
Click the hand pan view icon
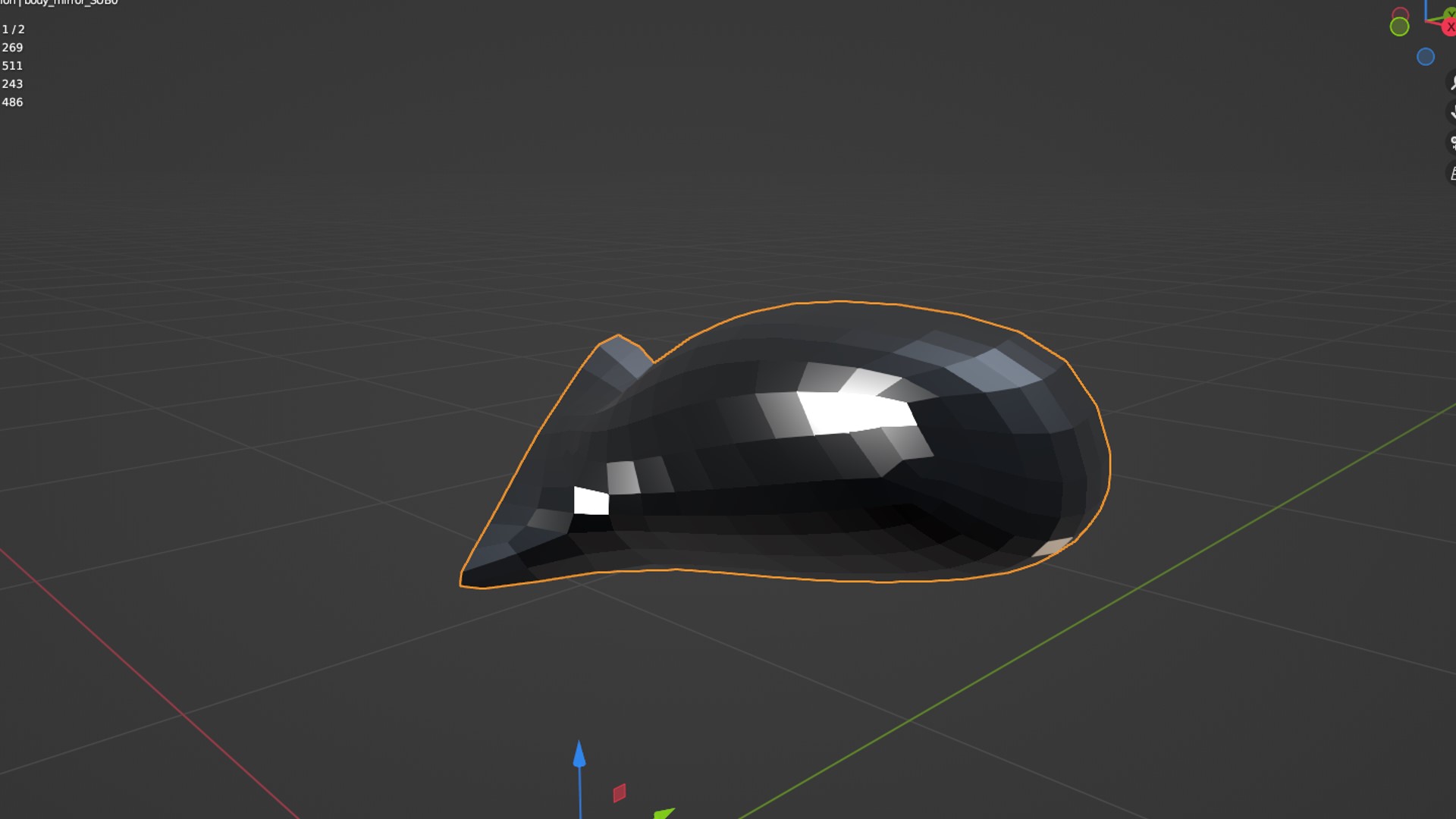click(x=1452, y=112)
